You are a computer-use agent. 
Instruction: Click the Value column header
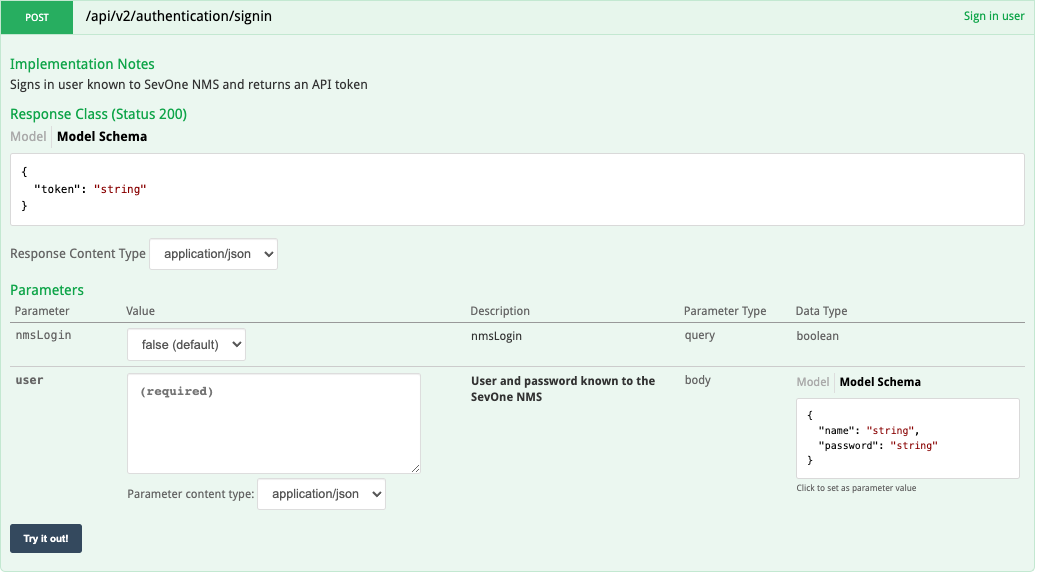[x=140, y=311]
